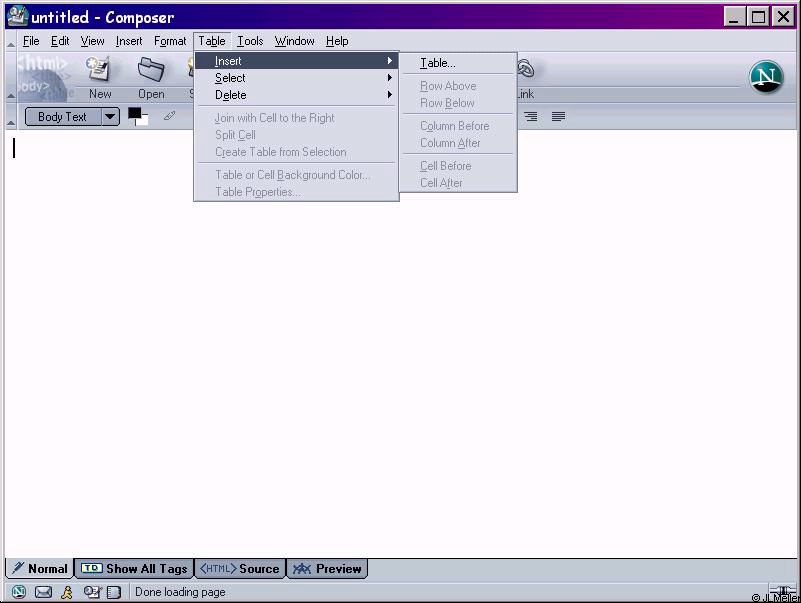Switch to the HTML Source tab
The height and width of the screenshot is (603, 801).
click(x=240, y=569)
